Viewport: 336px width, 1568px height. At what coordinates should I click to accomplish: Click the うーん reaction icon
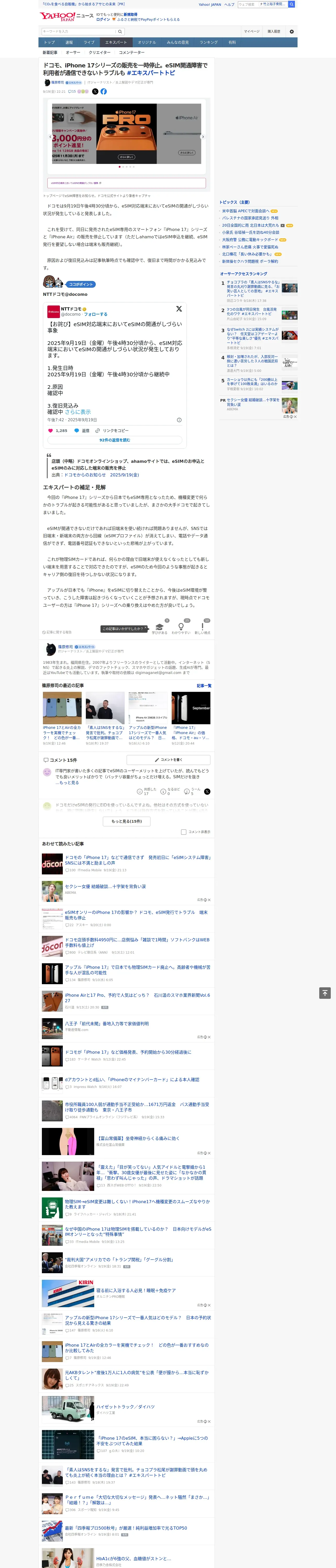click(x=187, y=791)
